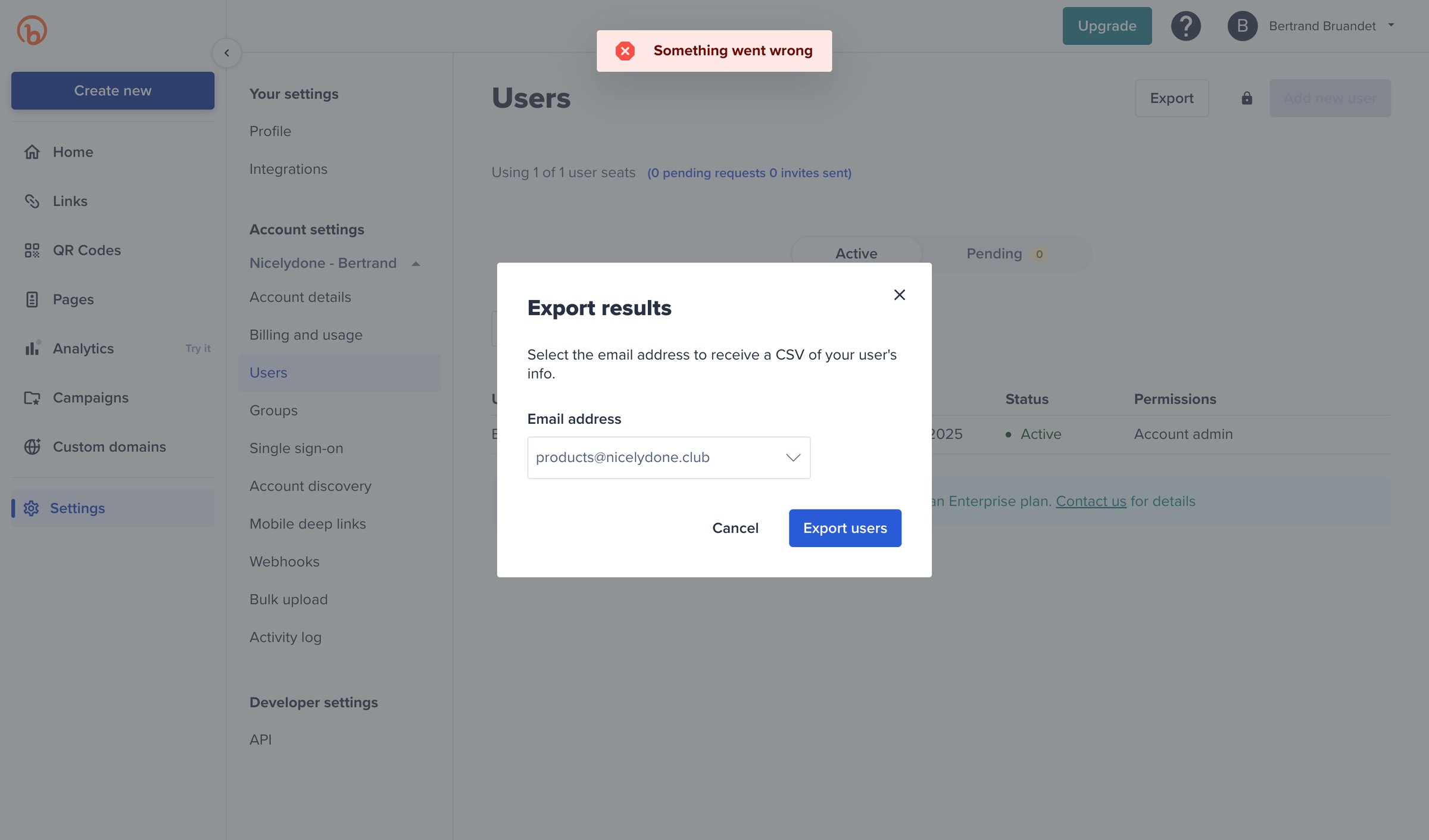Click the Settings gear icon

31,508
